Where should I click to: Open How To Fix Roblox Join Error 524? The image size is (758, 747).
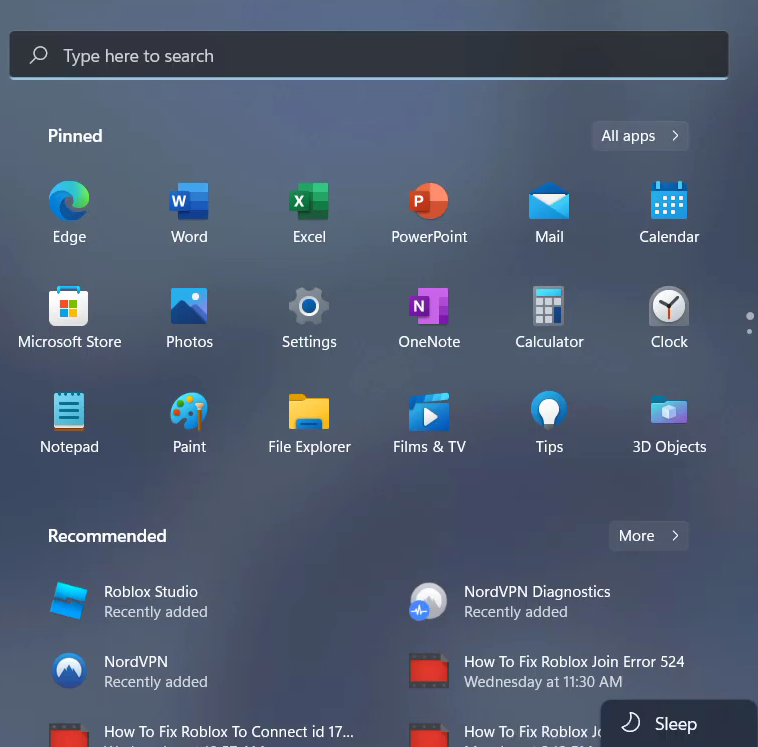point(546,671)
